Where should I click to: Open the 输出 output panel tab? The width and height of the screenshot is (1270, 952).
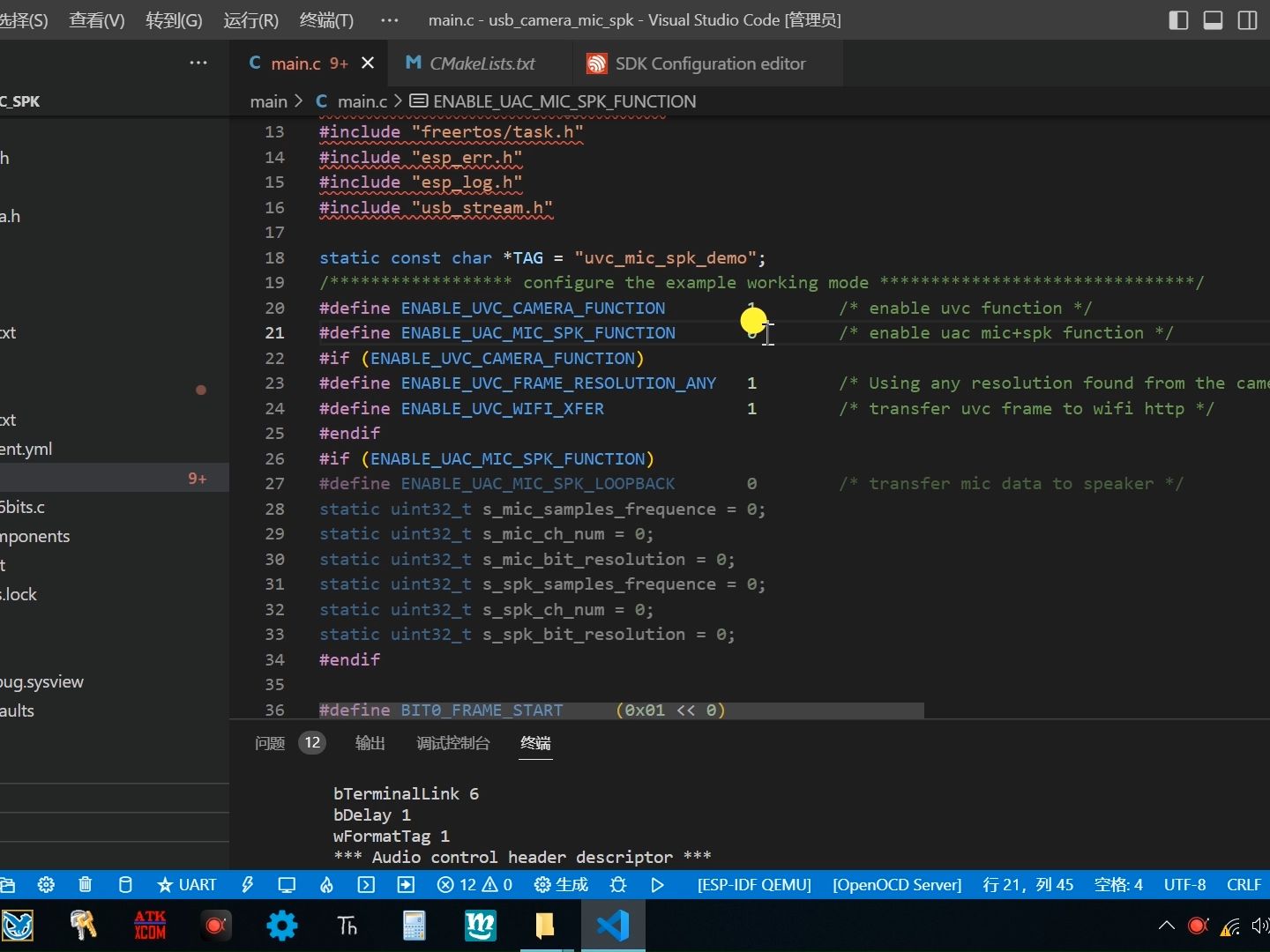(x=370, y=743)
